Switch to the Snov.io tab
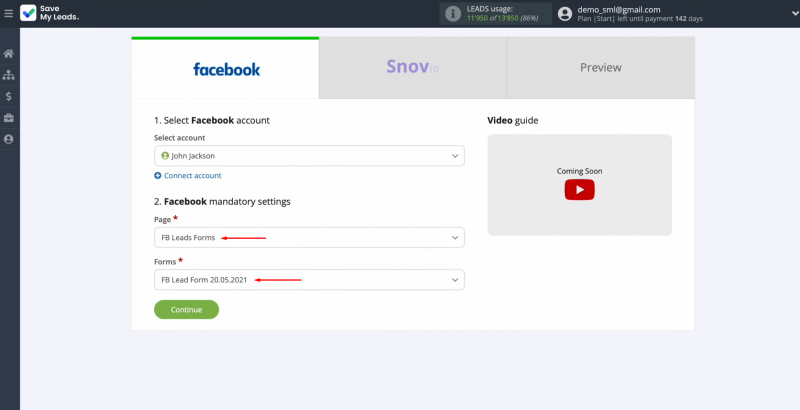This screenshot has width=800, height=410. click(x=412, y=68)
